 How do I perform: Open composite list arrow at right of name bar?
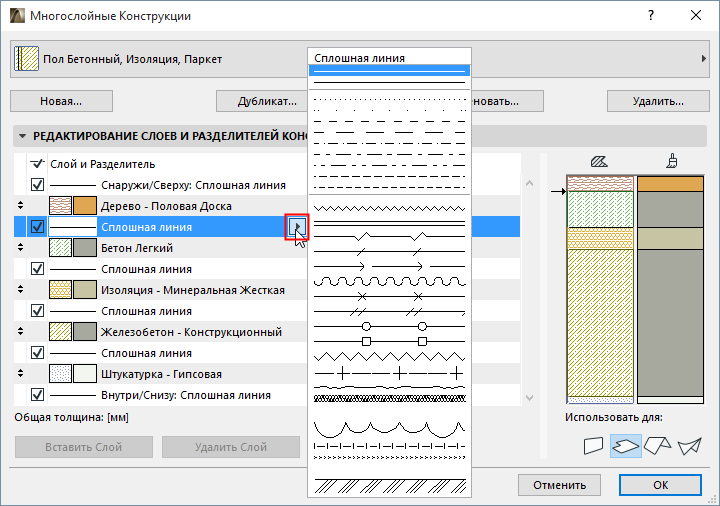703,59
